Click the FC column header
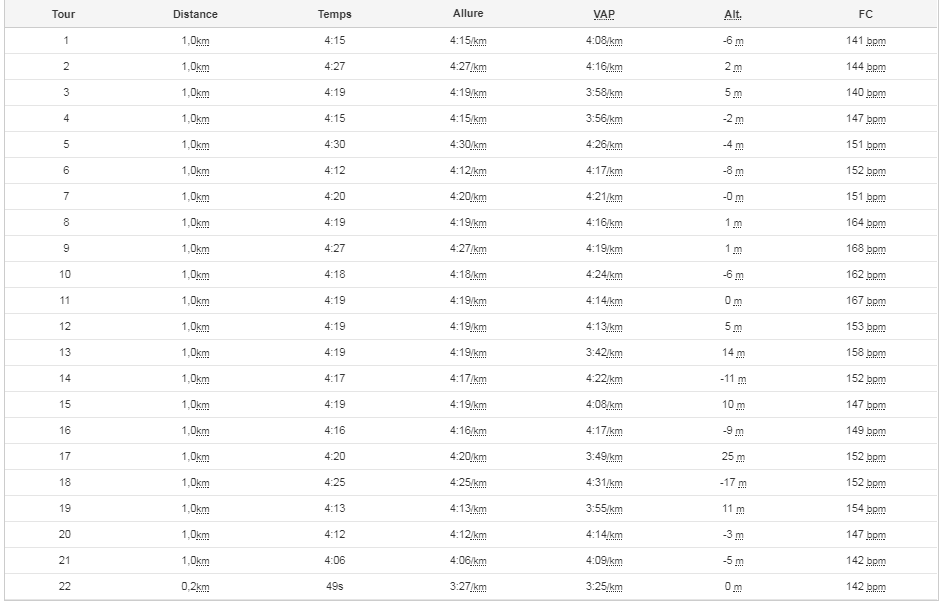Screen dimensions: 948x610 tap(865, 14)
